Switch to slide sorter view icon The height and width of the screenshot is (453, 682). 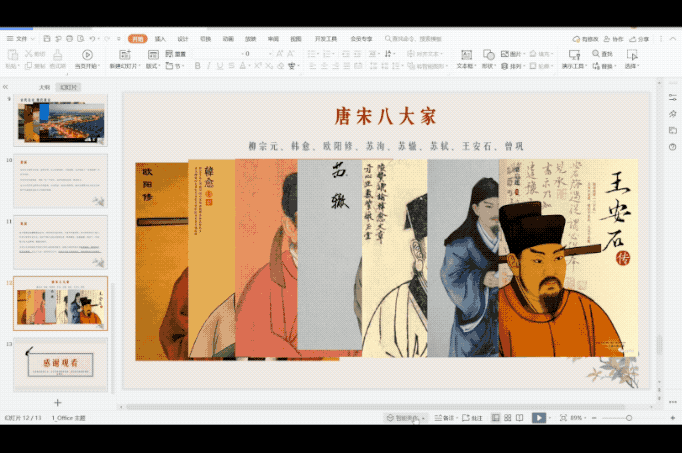(509, 417)
